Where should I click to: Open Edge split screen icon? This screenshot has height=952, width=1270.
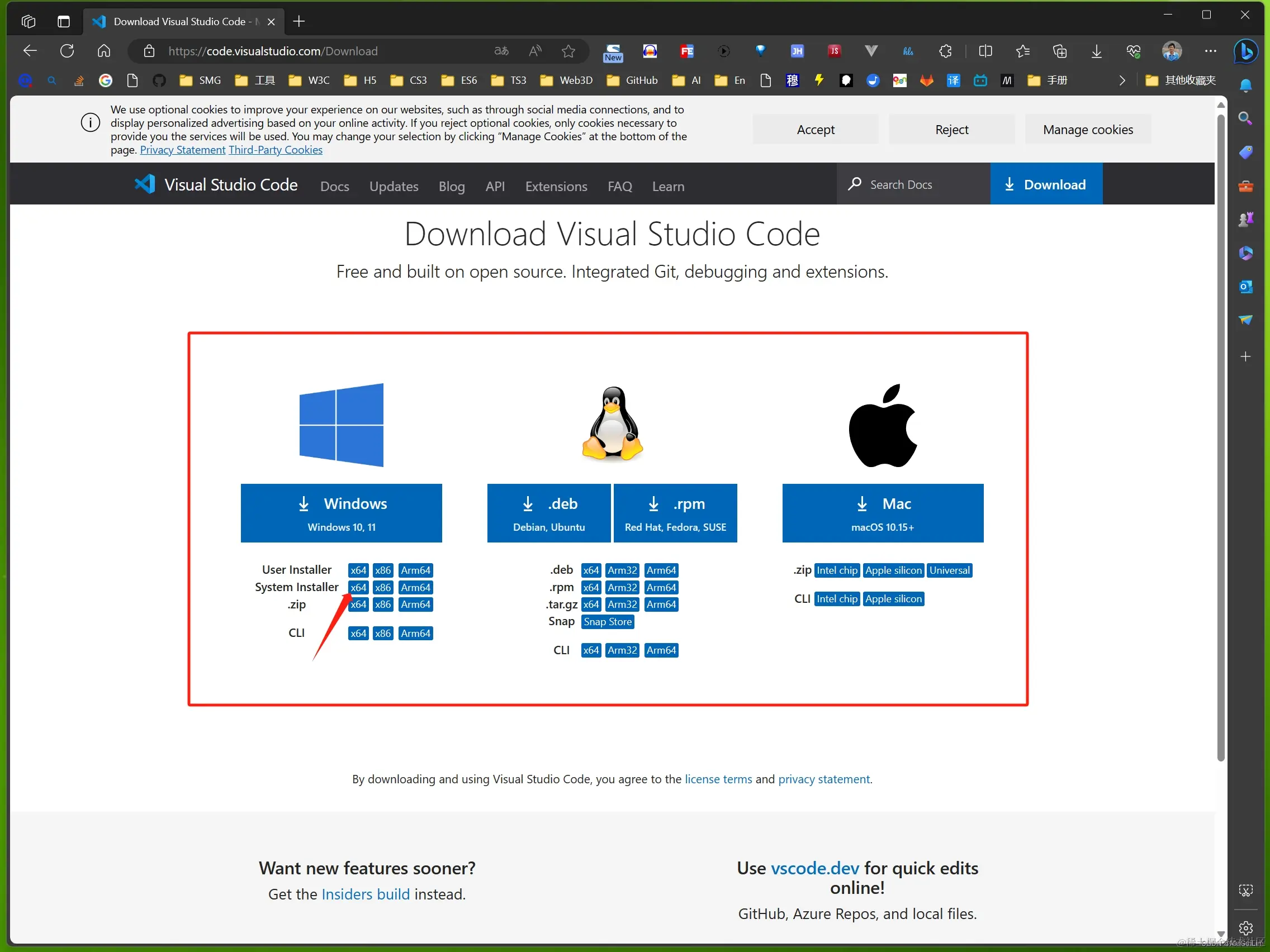coord(985,51)
